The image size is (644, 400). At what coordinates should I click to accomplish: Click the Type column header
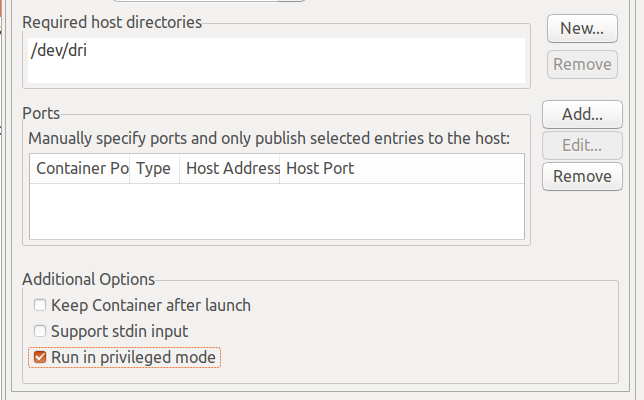[153, 169]
